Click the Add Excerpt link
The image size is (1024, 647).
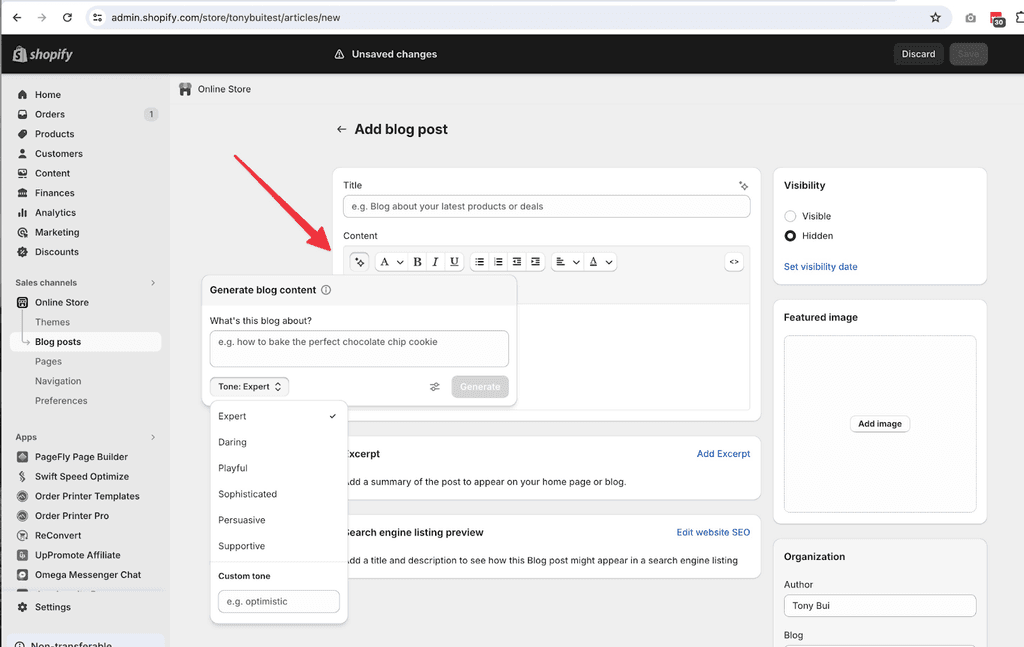[723, 454]
